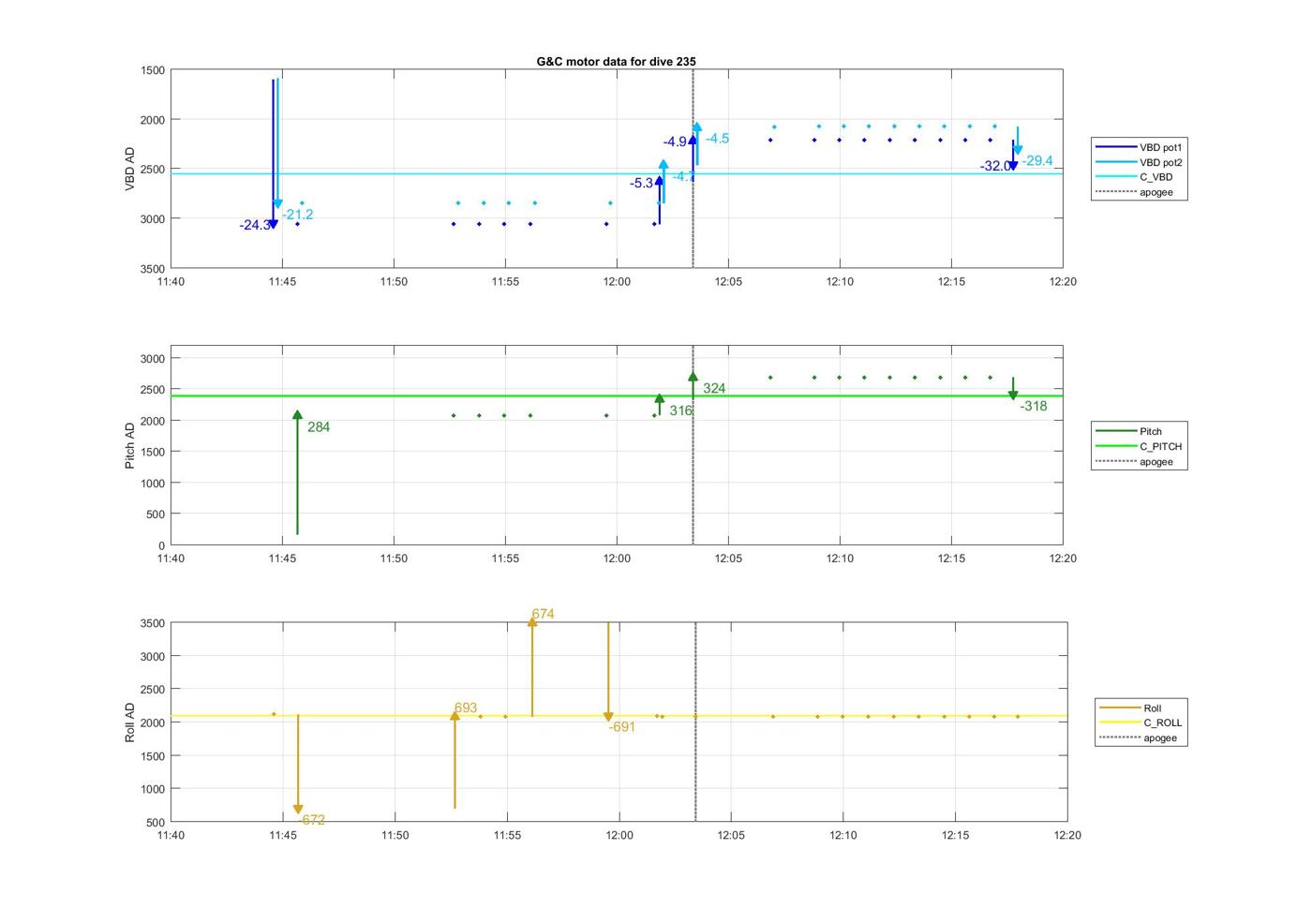This screenshot has width=1312, height=924.
Task: Click the 'VBD AD' y-axis label
Action: coord(130,170)
